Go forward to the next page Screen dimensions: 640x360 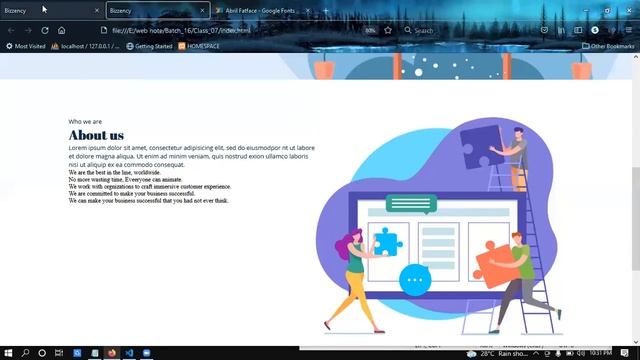point(28,30)
